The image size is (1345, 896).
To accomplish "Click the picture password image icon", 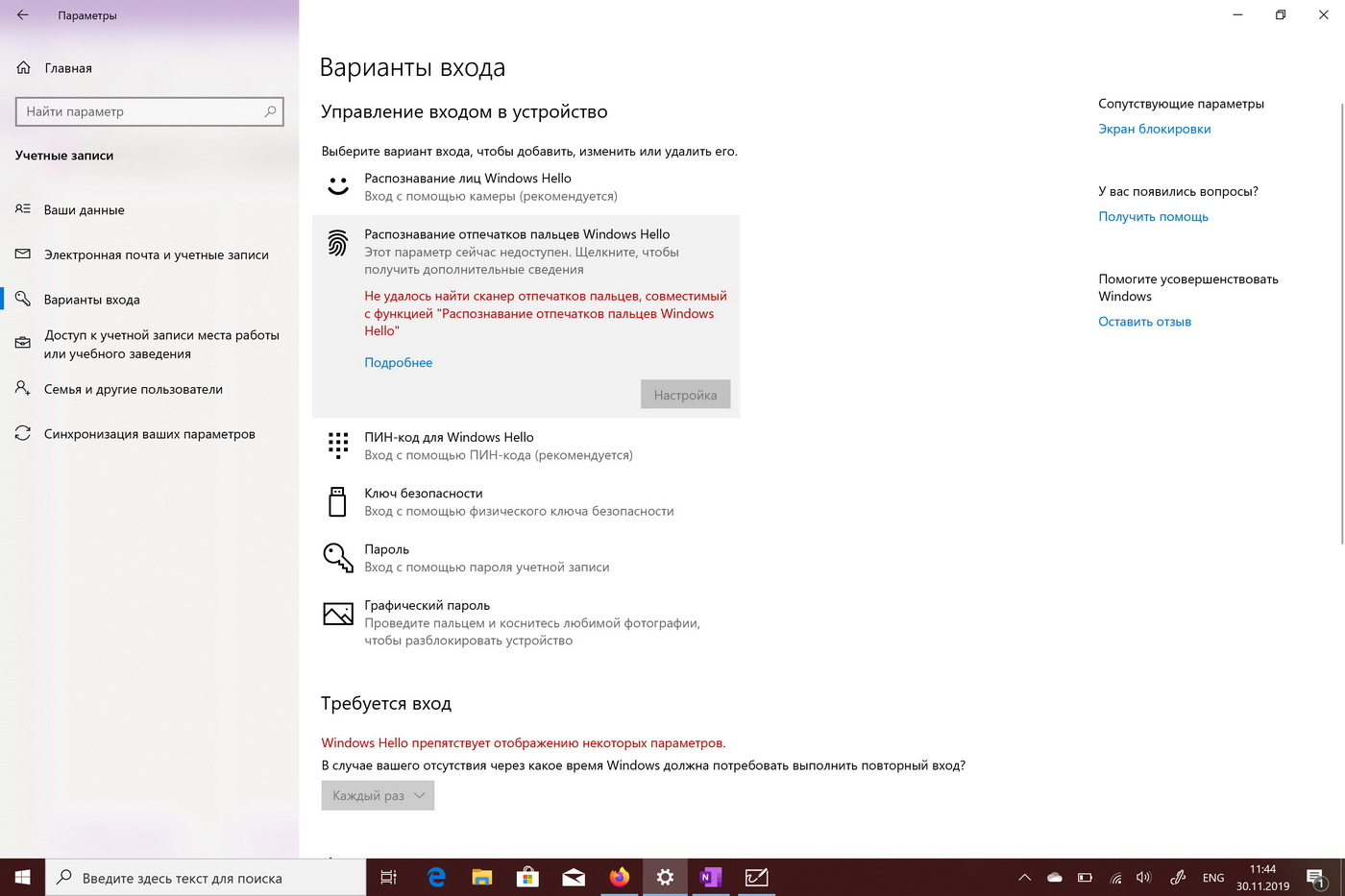I will coord(338,614).
